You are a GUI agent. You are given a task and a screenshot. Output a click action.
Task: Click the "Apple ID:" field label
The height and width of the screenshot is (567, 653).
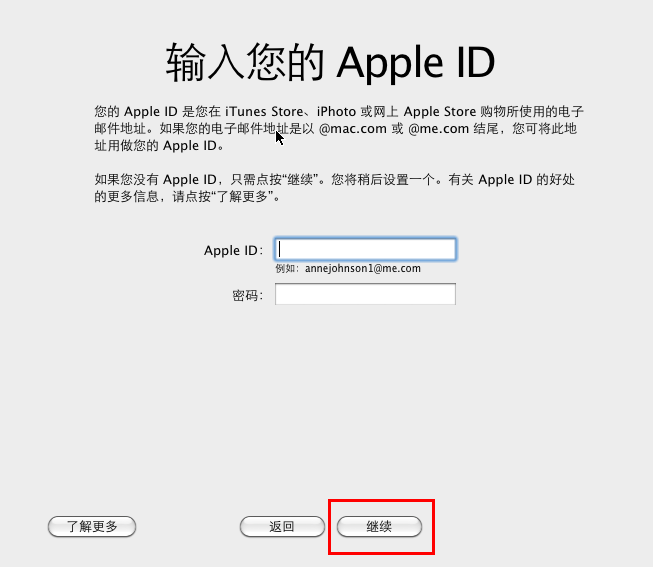click(x=233, y=250)
